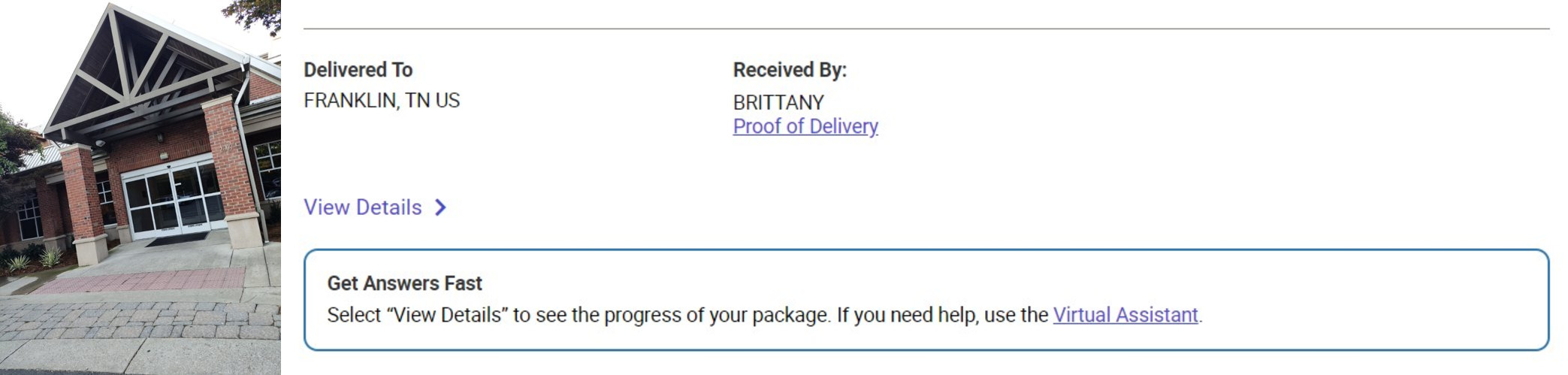Click the recipient name BRITTANY
The image size is (1568, 375).
coord(778,102)
